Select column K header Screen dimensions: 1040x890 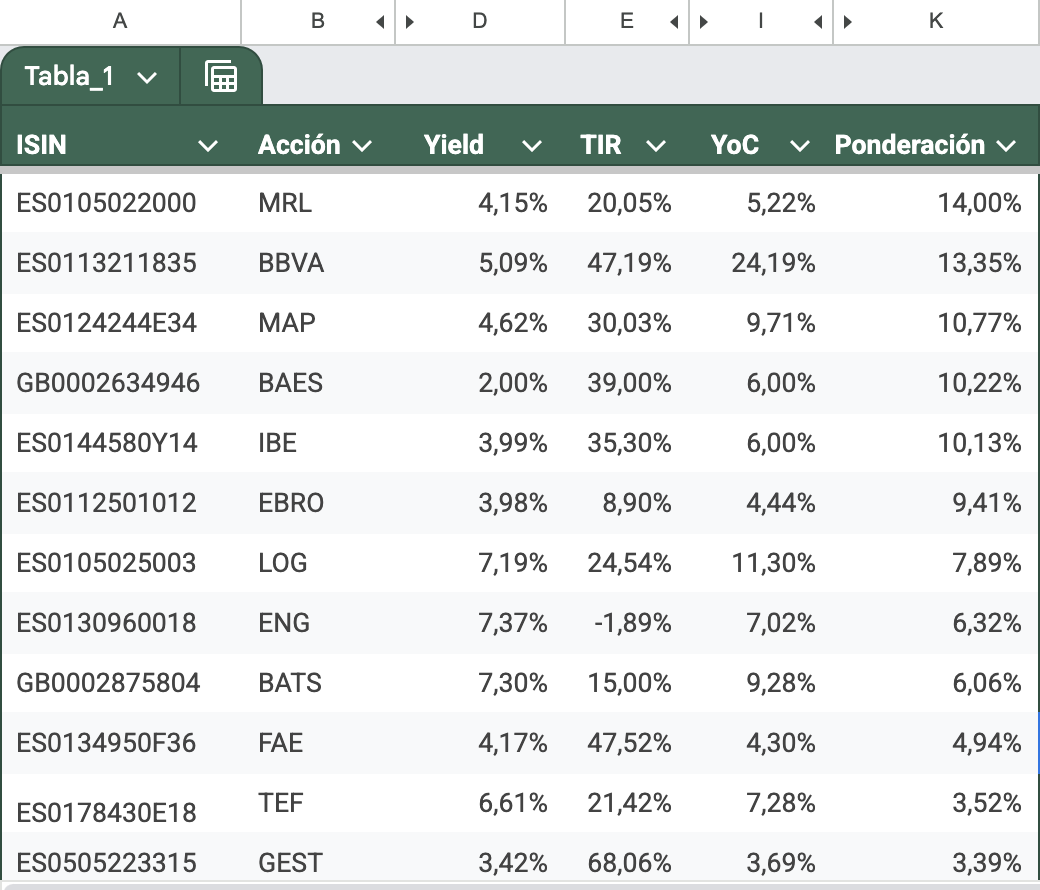coord(936,22)
